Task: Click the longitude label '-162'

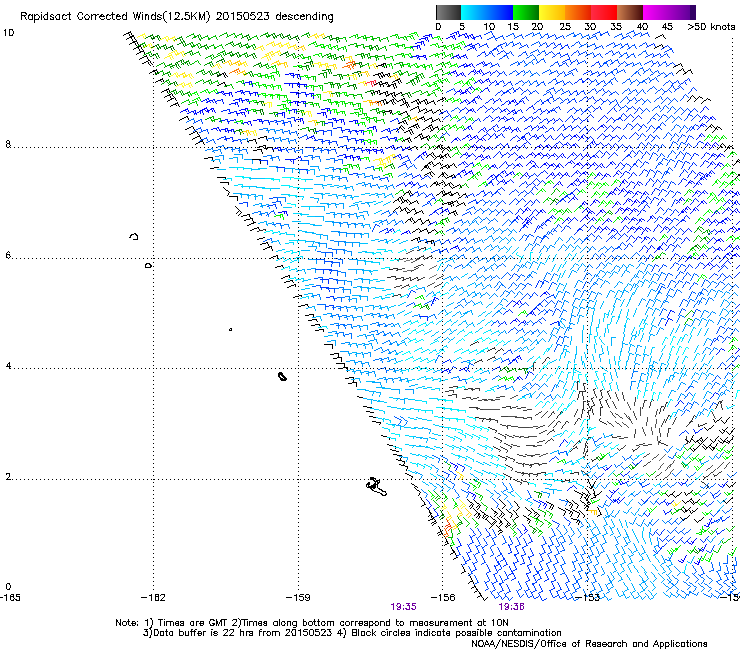Action: [153, 598]
